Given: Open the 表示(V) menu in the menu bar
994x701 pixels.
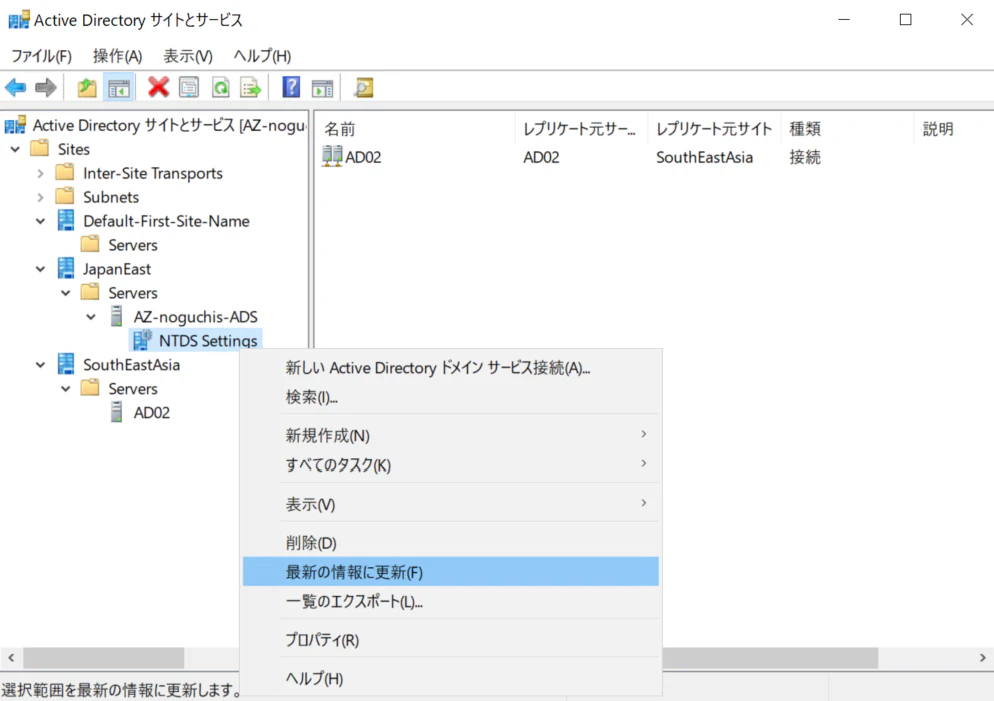Looking at the screenshot, I should pyautogui.click(x=188, y=56).
